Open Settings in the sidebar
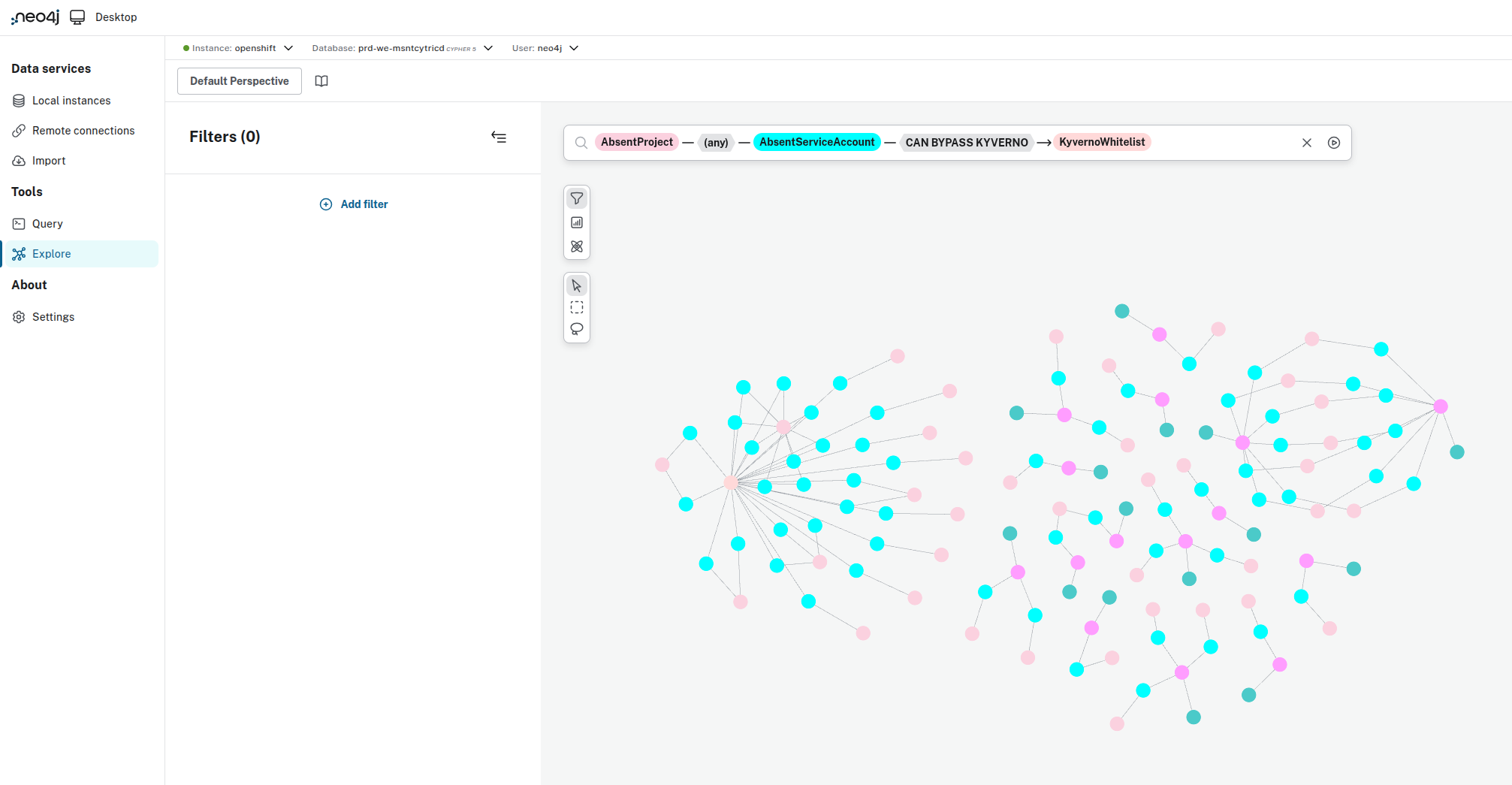Viewport: 1512px width, 785px height. click(x=53, y=317)
